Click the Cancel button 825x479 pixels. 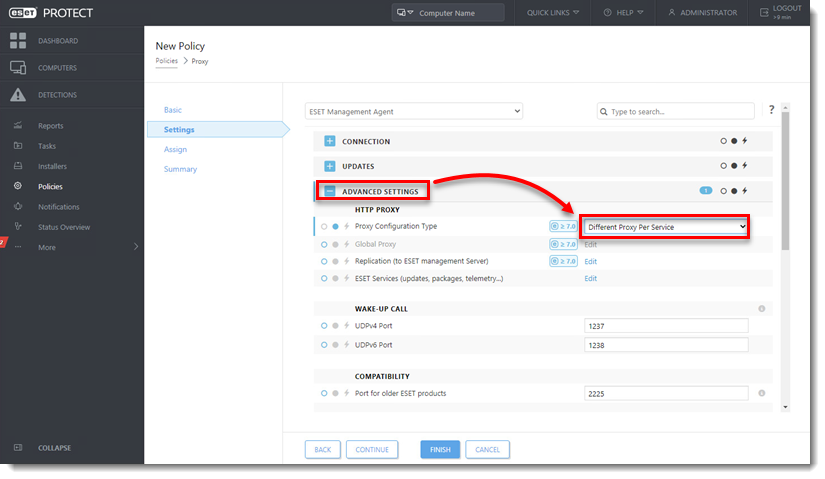tap(487, 450)
